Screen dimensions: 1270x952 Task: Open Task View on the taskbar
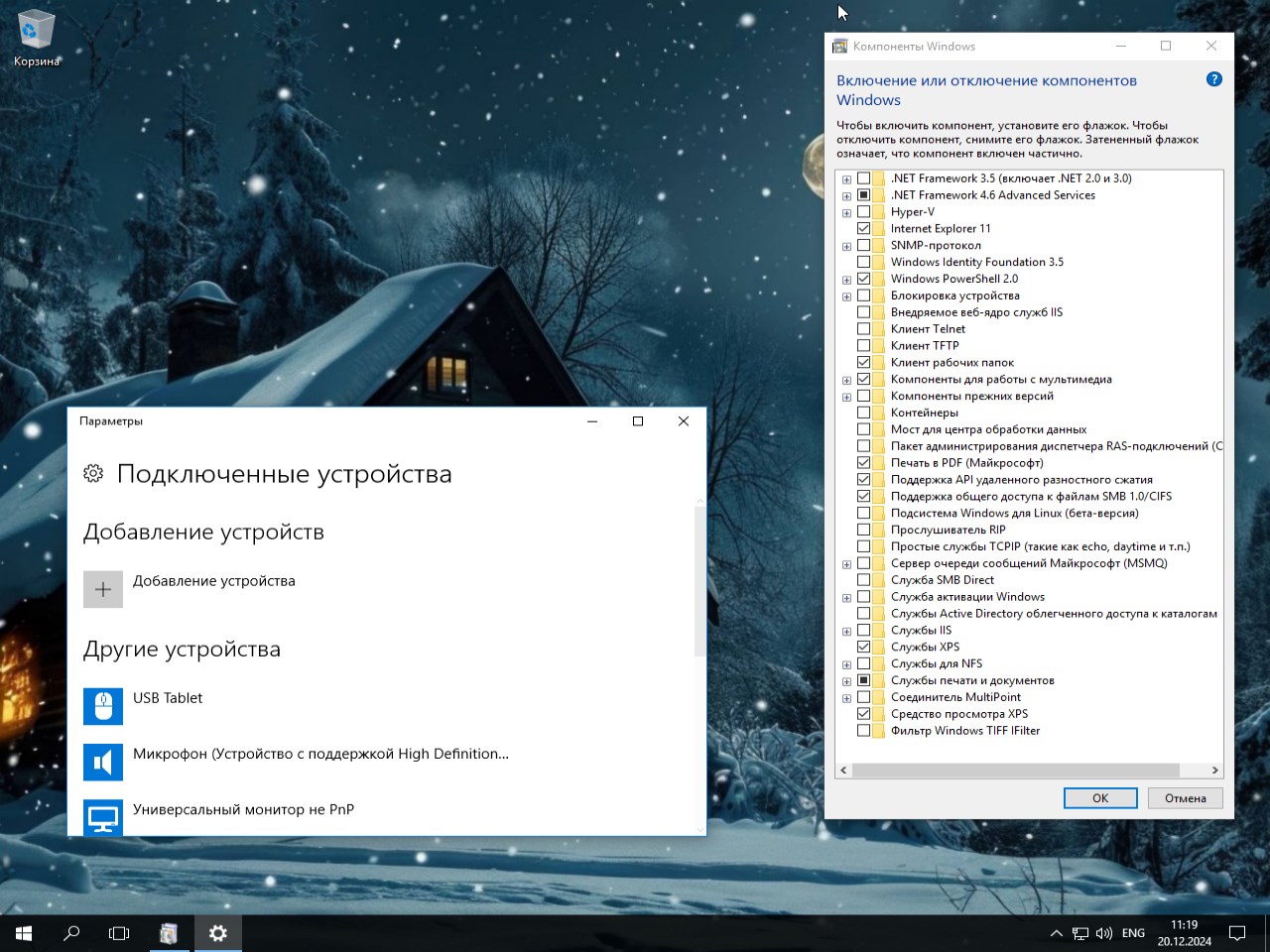pyautogui.click(x=119, y=933)
